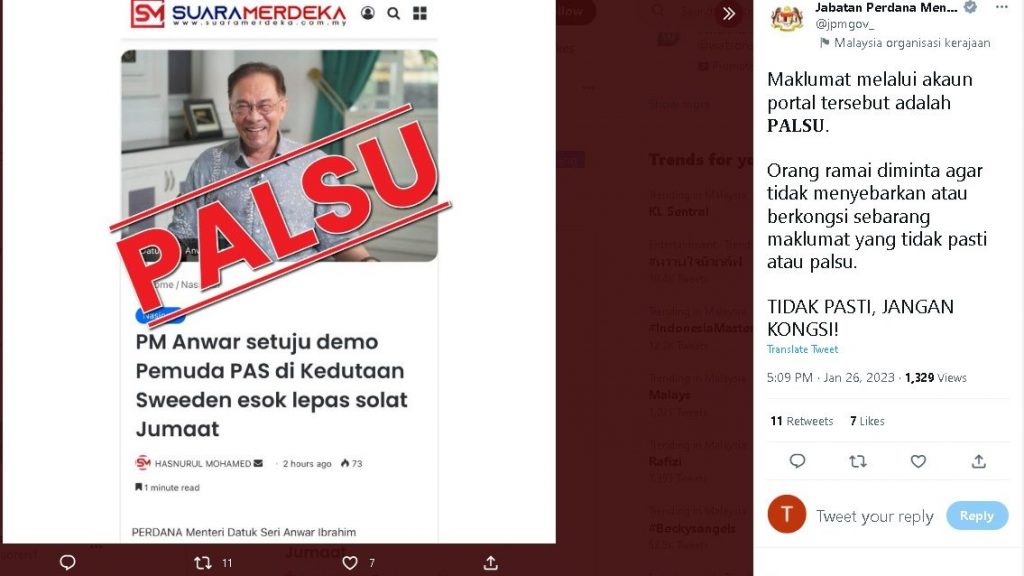Image resolution: width=1024 pixels, height=576 pixels.
Task: Like the tweet using heart below the image
Action: point(350,562)
